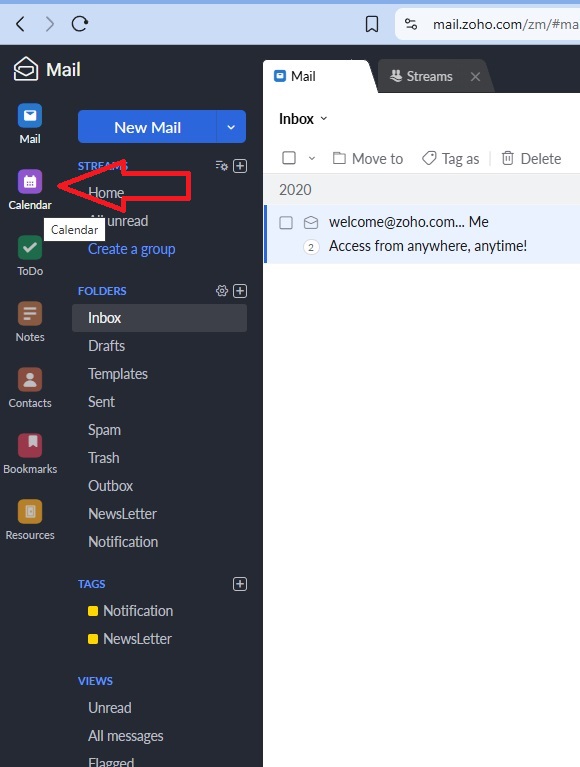Image resolution: width=580 pixels, height=767 pixels.
Task: Select the Mail tab
Action: pyautogui.click(x=295, y=76)
